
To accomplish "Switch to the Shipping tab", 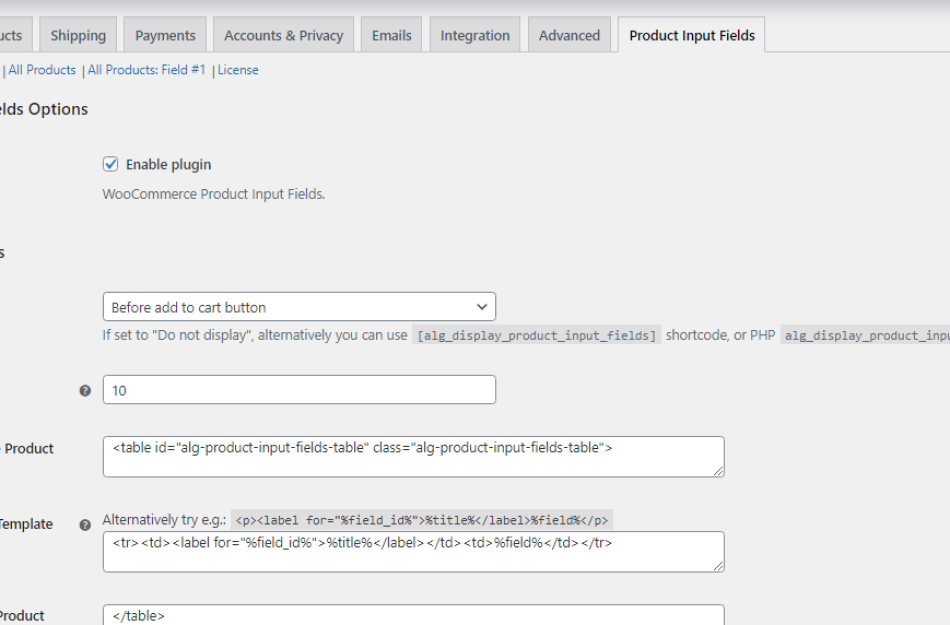I will point(78,33).
